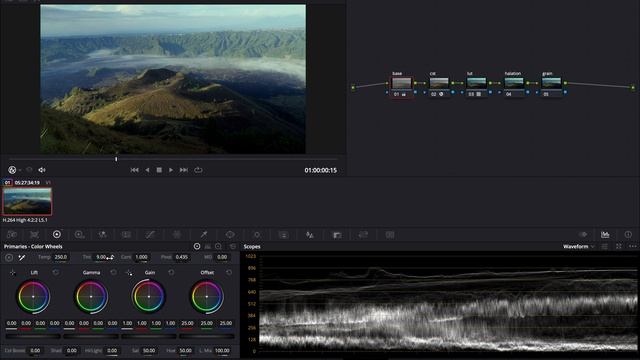Image resolution: width=640 pixels, height=360 pixels.
Task: Open the Blur palette
Action: click(x=310, y=235)
